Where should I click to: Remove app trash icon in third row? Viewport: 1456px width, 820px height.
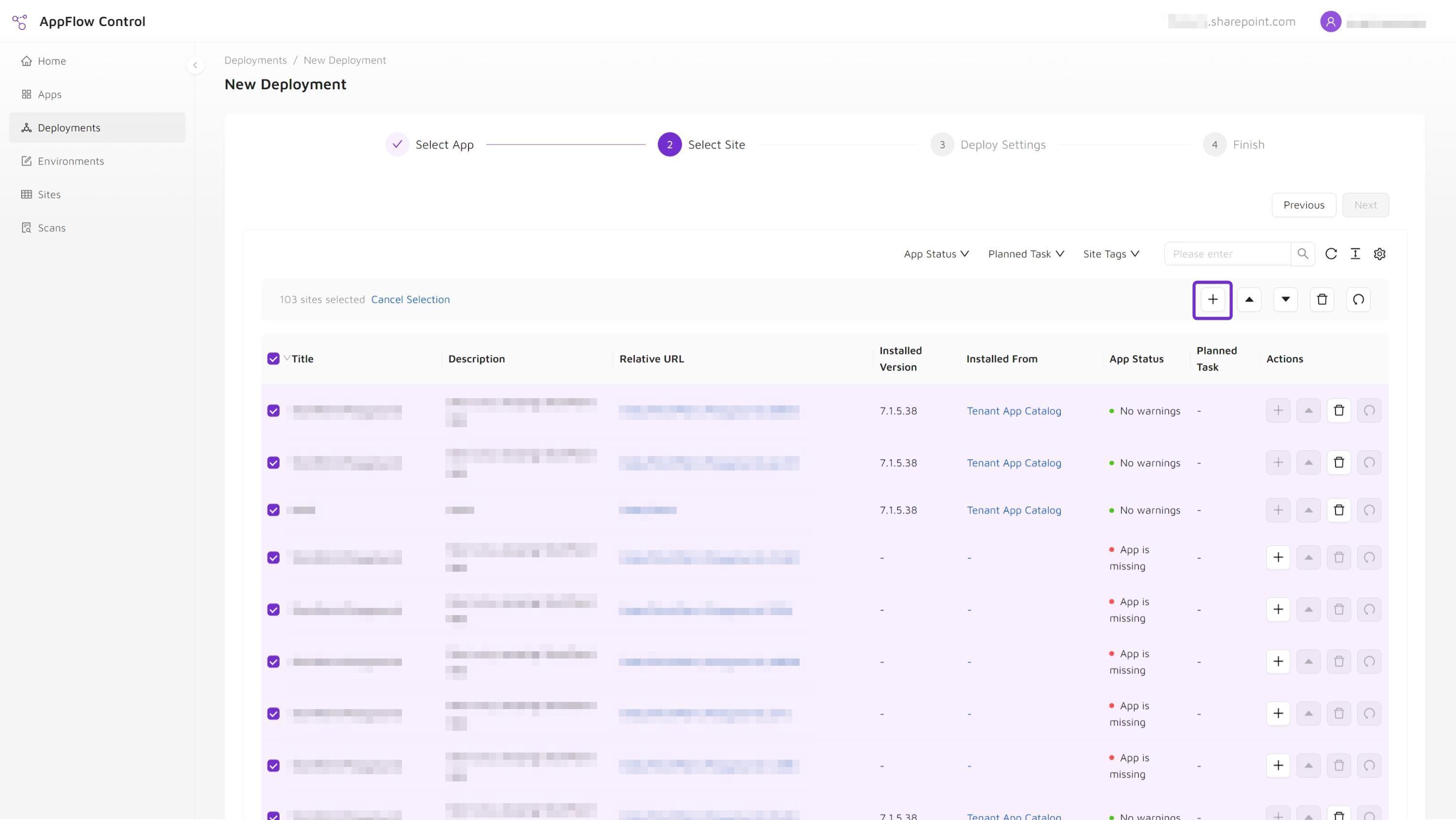(x=1338, y=510)
